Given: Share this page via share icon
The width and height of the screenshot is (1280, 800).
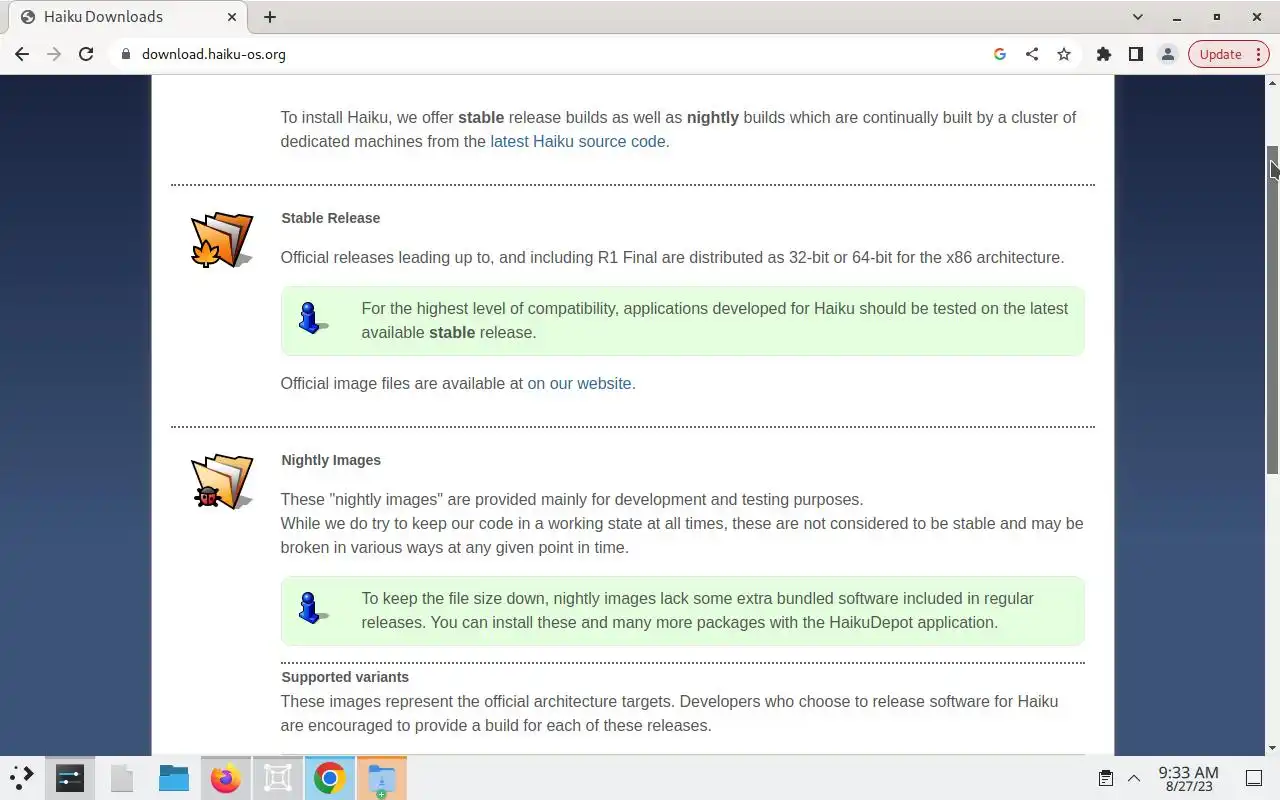Looking at the screenshot, I should coord(1031,54).
